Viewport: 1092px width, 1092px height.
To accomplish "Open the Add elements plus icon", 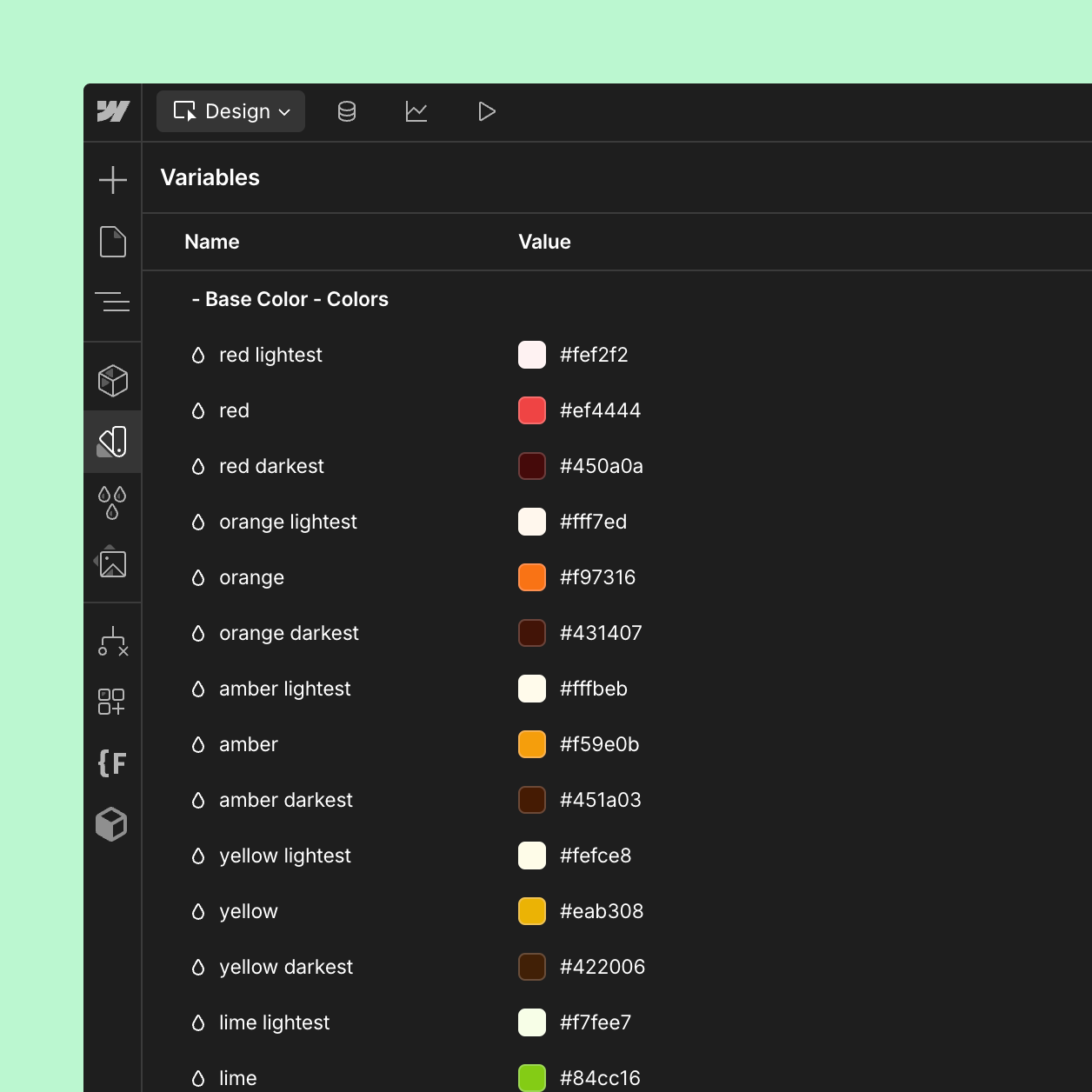I will pos(113,180).
